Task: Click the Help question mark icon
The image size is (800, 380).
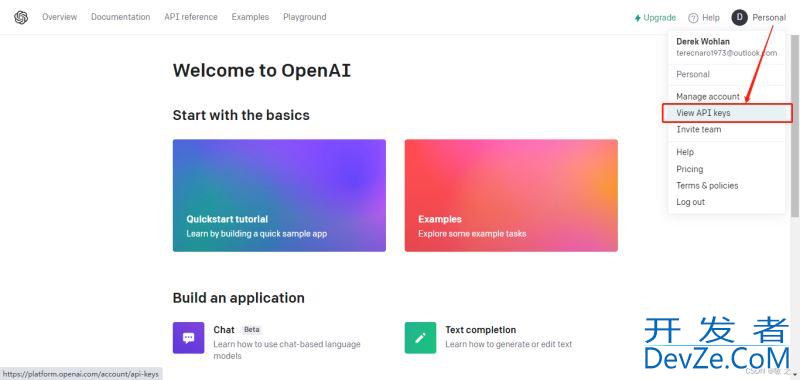Action: pyautogui.click(x=693, y=18)
